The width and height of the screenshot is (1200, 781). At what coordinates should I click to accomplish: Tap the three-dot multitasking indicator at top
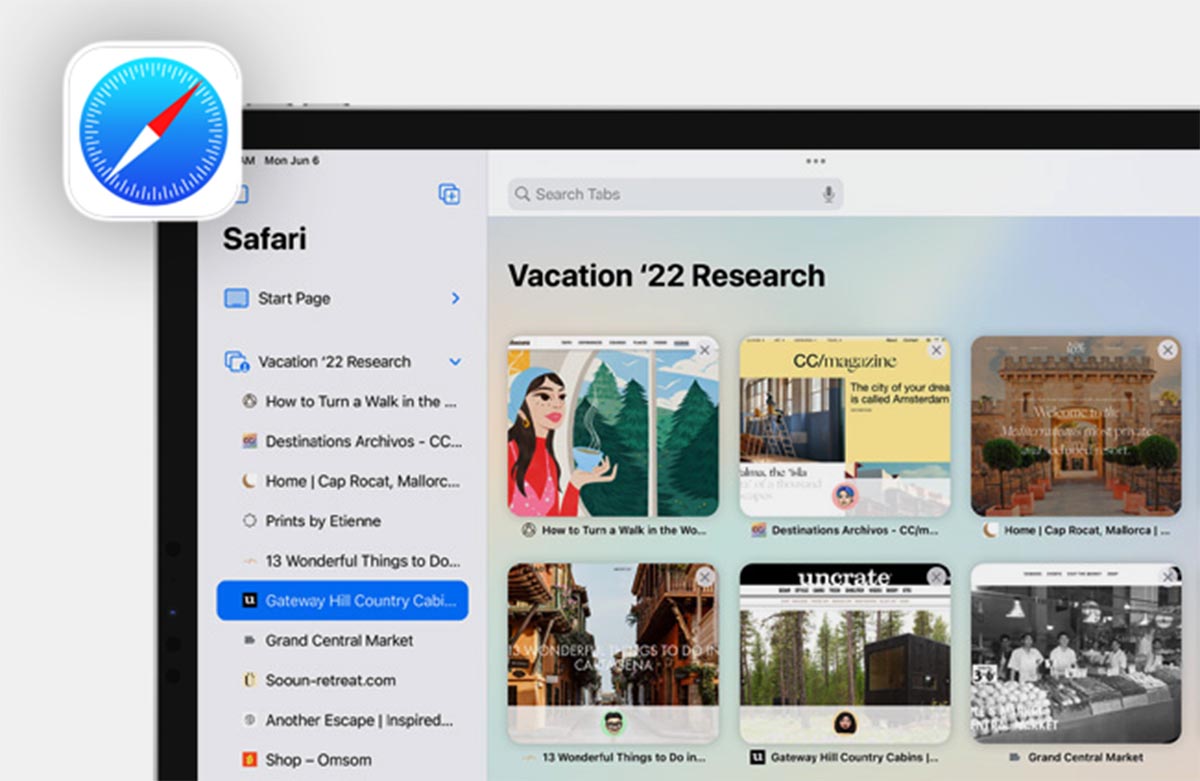815,161
